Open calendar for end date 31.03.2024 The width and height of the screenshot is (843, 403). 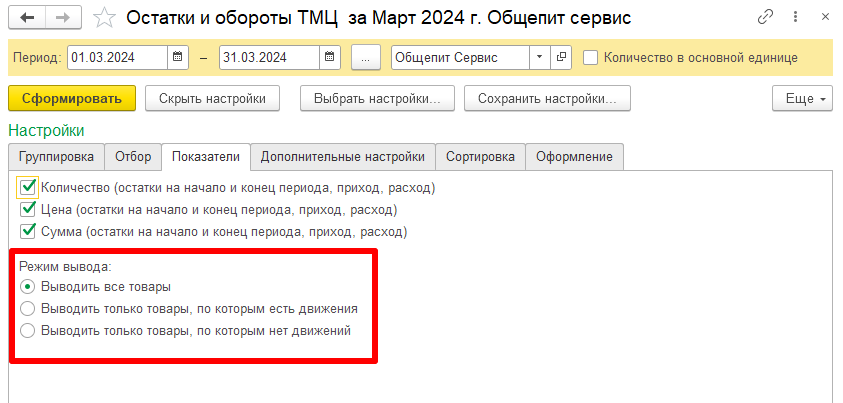pos(330,58)
